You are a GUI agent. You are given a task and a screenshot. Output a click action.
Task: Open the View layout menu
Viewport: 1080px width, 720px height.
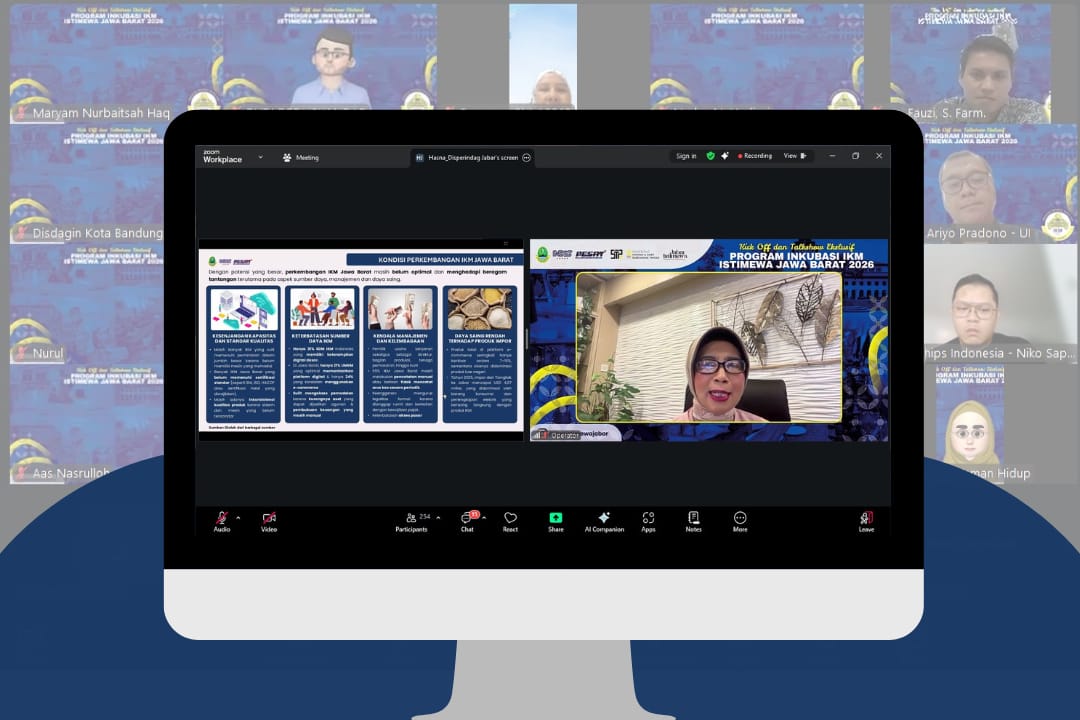coord(794,156)
